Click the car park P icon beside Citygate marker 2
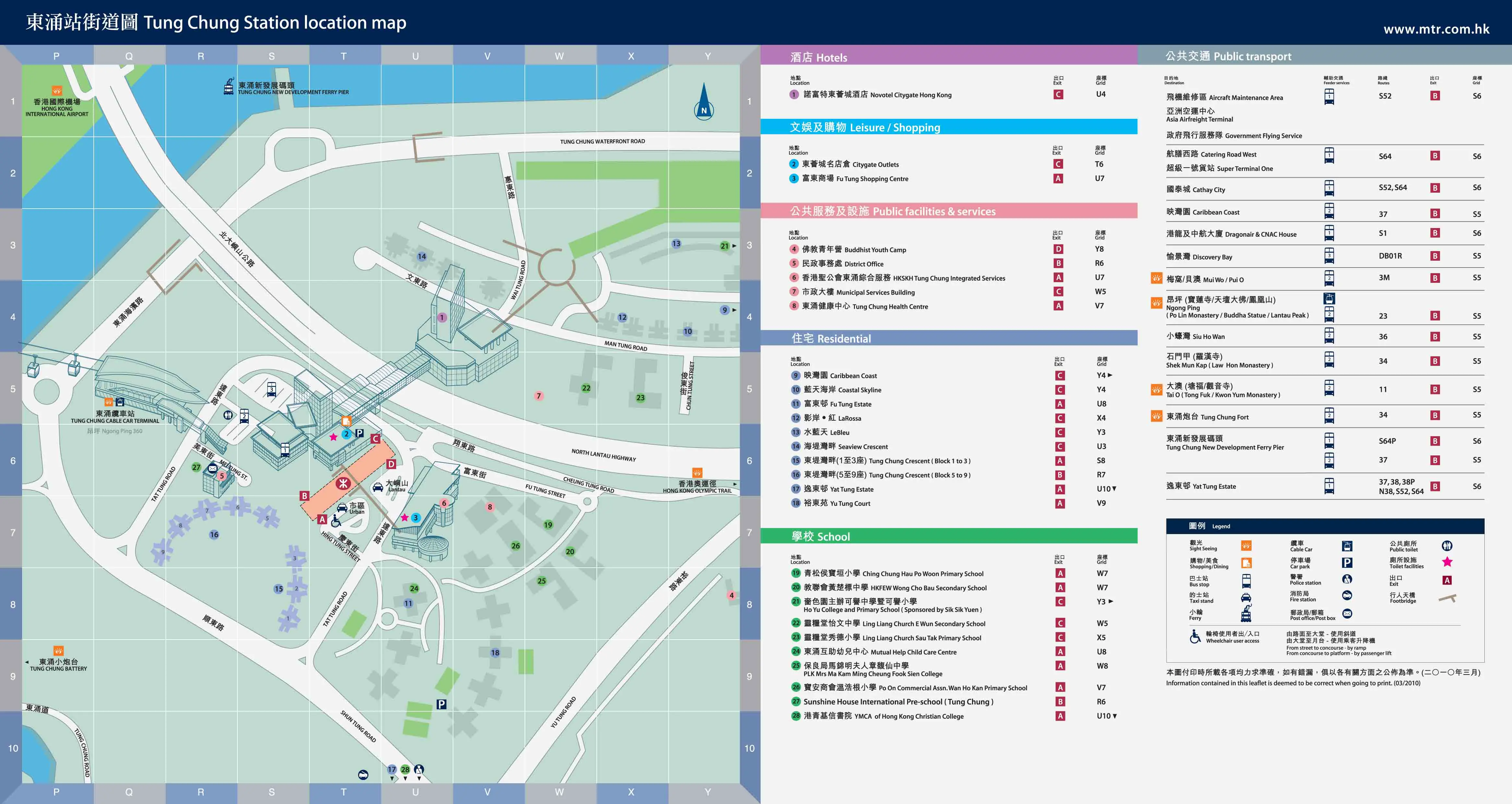 (359, 433)
